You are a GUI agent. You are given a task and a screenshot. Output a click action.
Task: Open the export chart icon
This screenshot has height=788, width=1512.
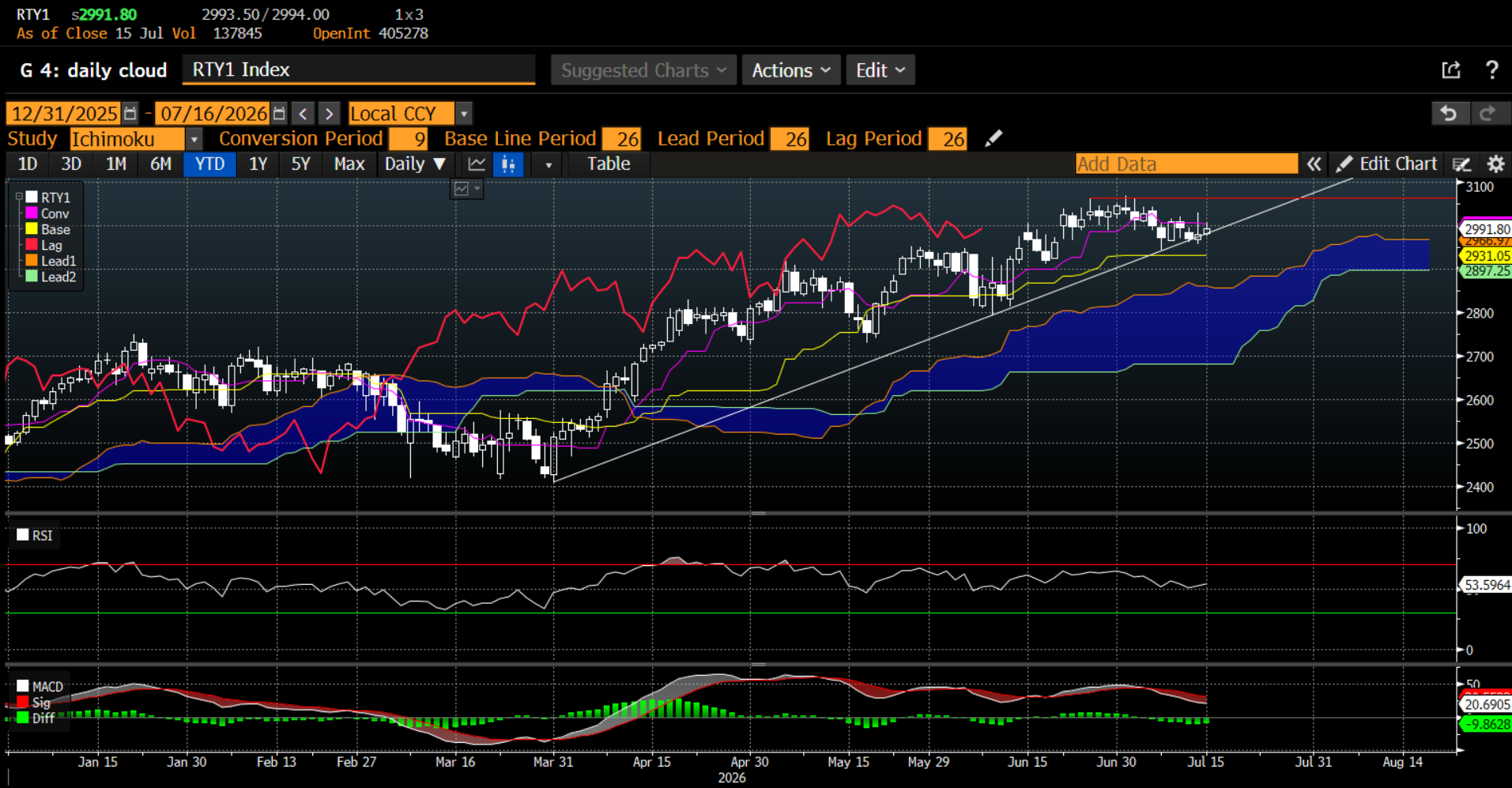pos(1451,70)
